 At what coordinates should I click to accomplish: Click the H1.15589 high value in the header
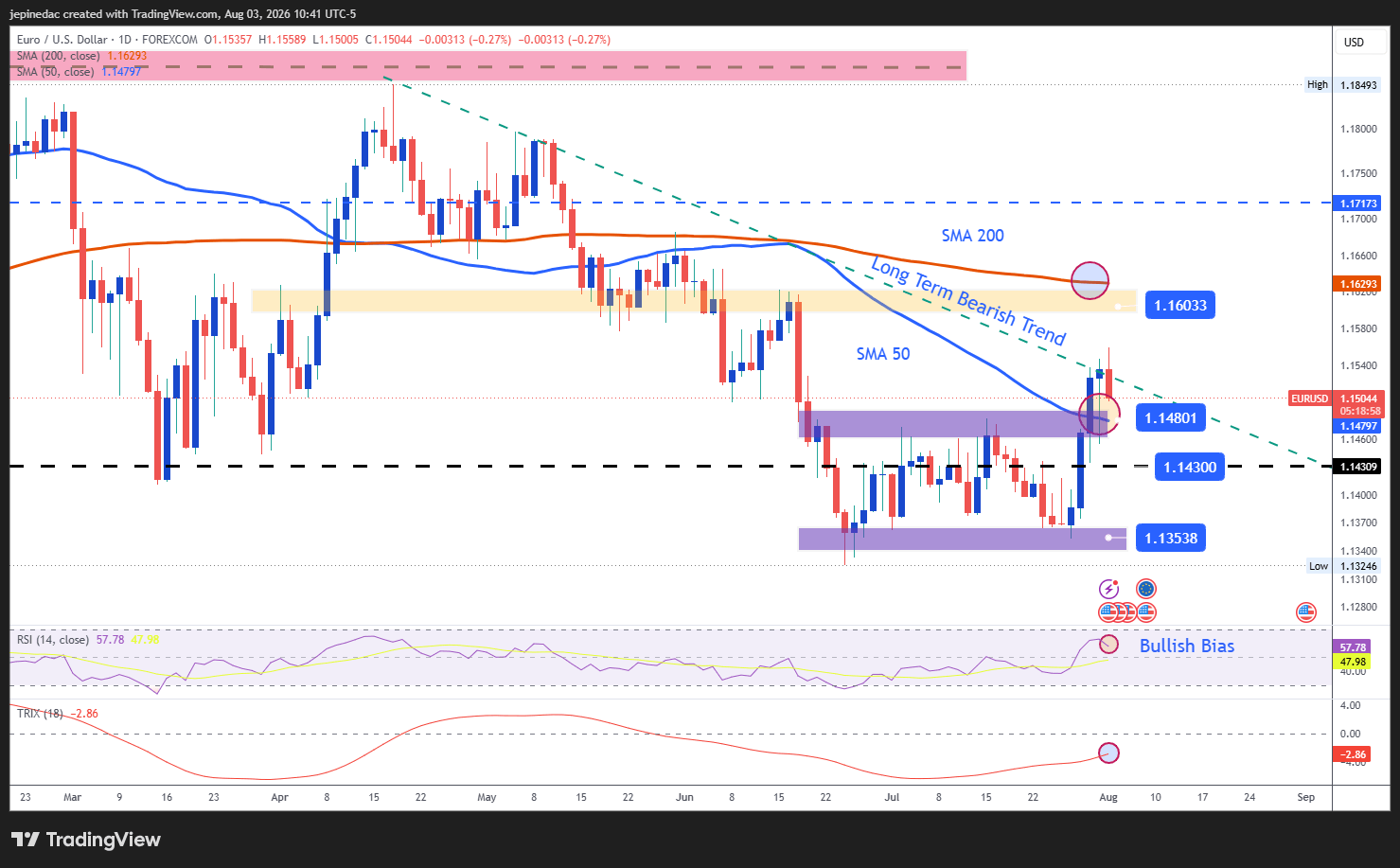pos(282,40)
